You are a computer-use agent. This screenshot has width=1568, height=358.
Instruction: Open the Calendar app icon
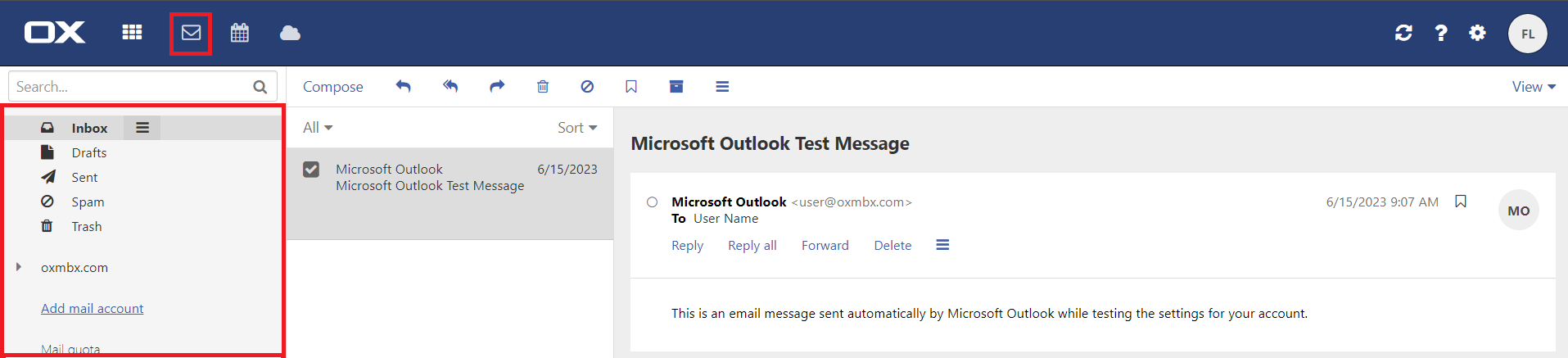click(239, 33)
